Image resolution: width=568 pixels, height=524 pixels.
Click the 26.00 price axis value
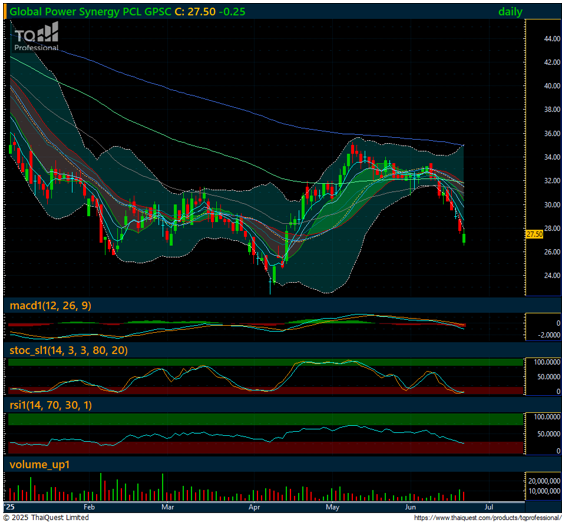(x=552, y=252)
